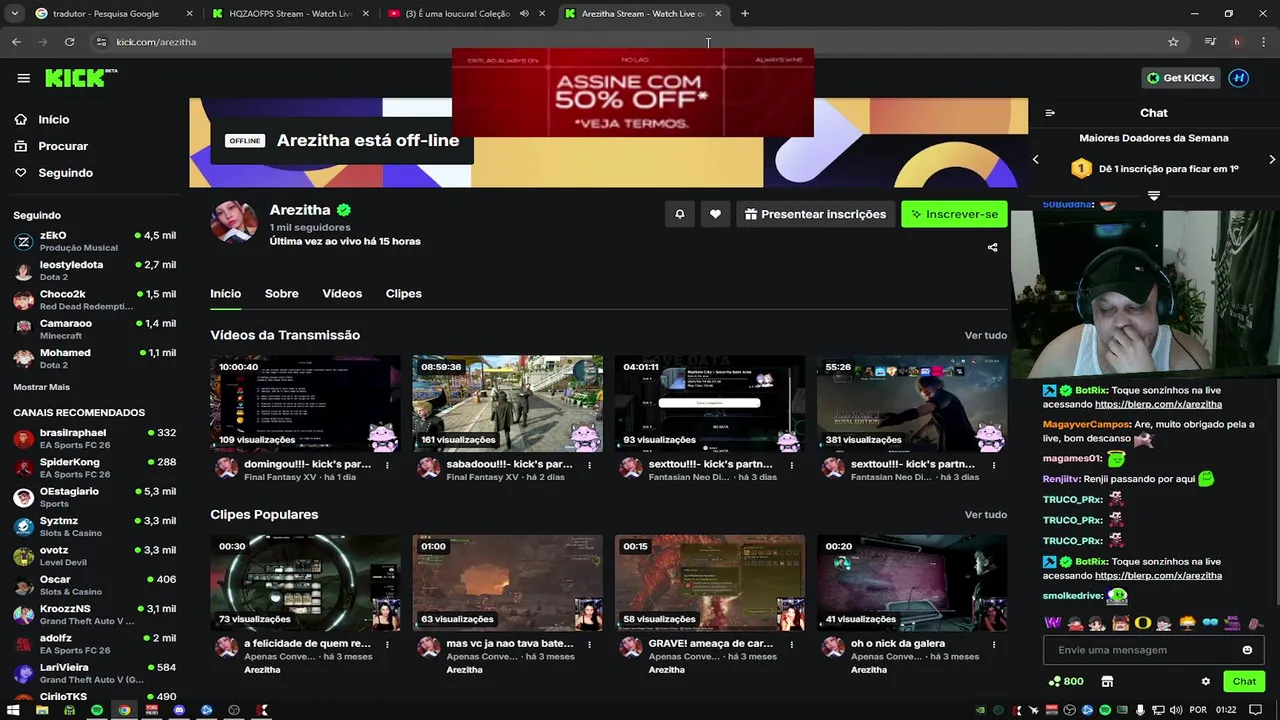1280x720 pixels.
Task: Open Chrome in the Windows taskbar
Action: click(124, 710)
